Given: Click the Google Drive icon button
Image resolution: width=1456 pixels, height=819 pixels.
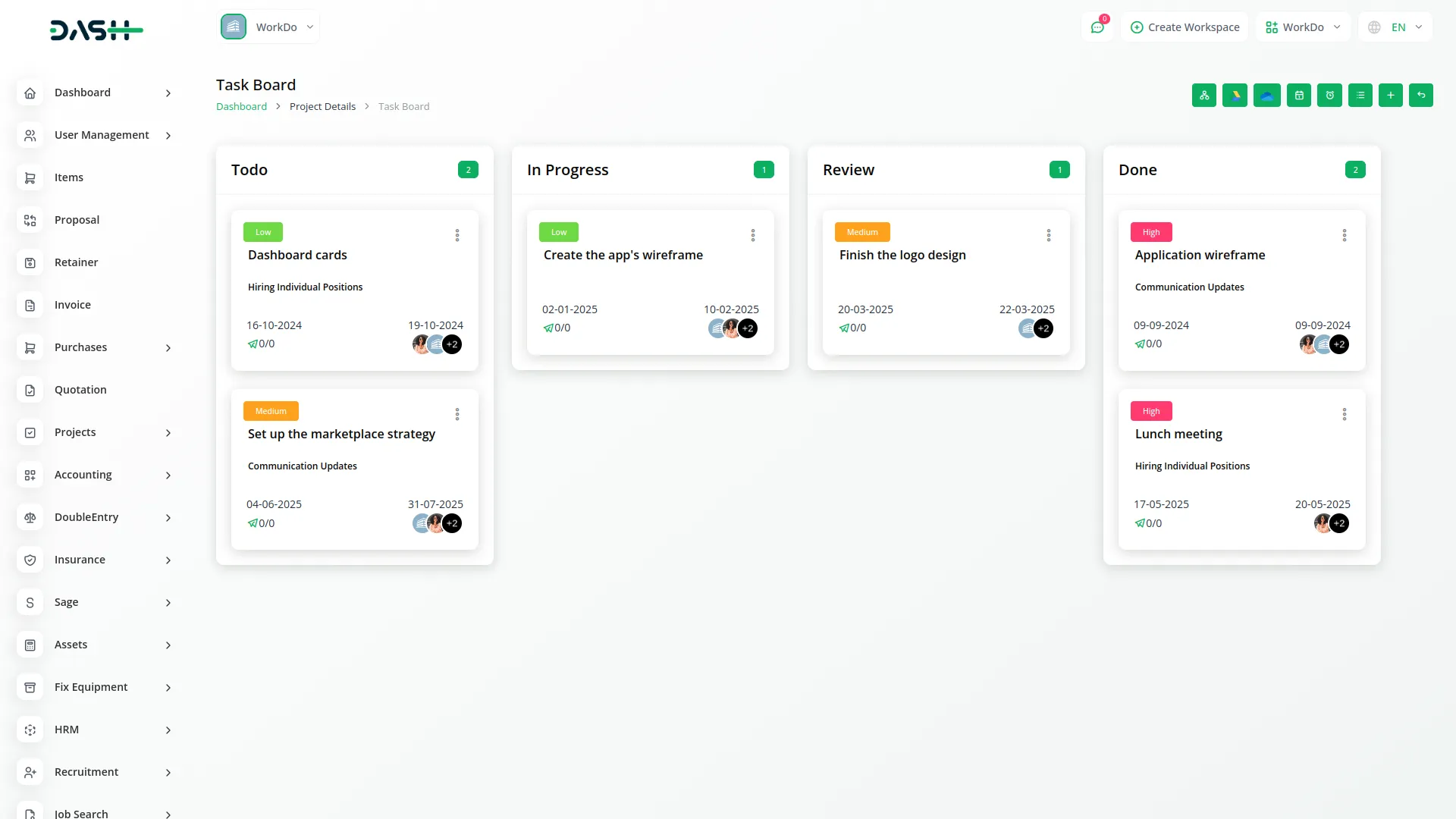Looking at the screenshot, I should click(x=1235, y=96).
